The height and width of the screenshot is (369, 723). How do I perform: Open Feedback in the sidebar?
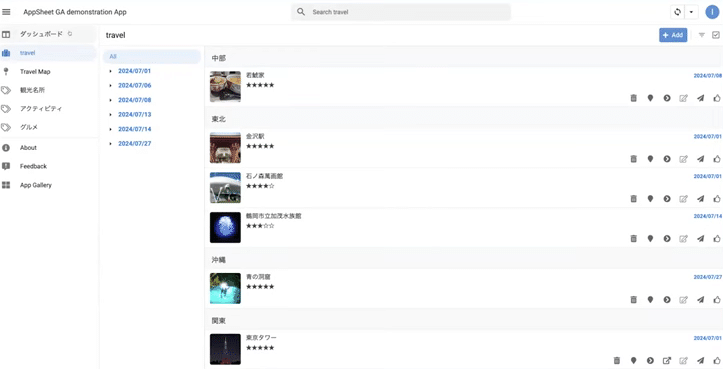[x=48, y=166]
